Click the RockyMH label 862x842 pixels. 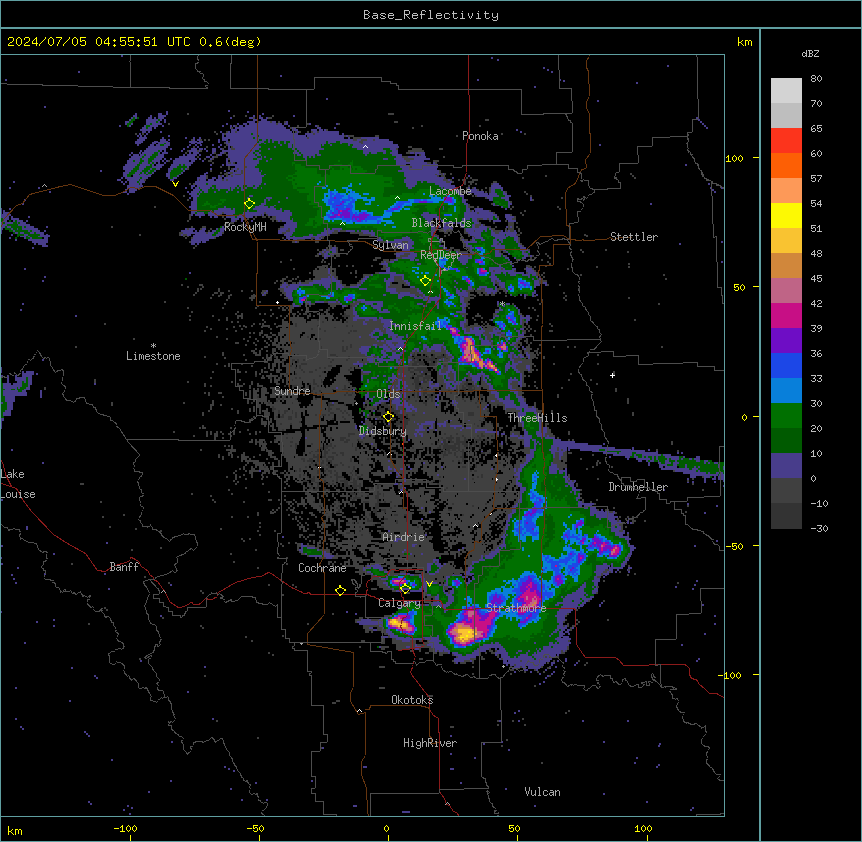tap(245, 227)
